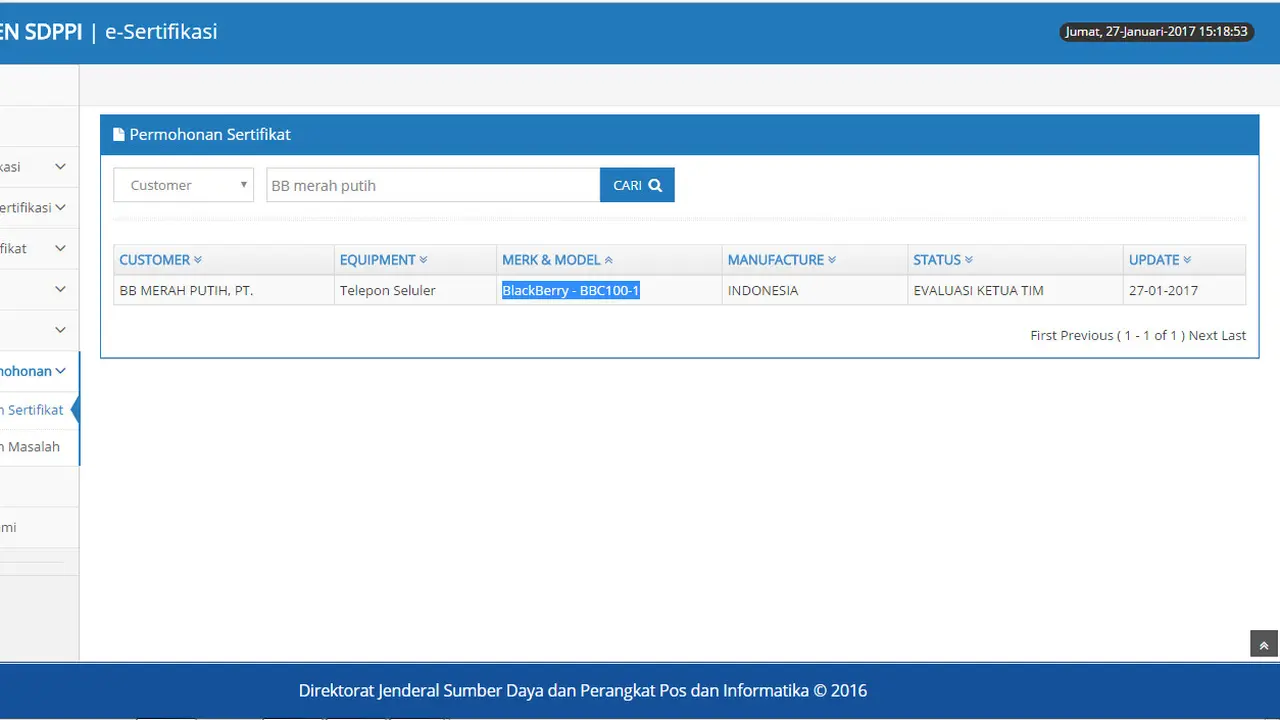Image resolution: width=1280 pixels, height=720 pixels.
Task: Expand the sidebar menu ending in 'fikat'
Action: [x=39, y=248]
